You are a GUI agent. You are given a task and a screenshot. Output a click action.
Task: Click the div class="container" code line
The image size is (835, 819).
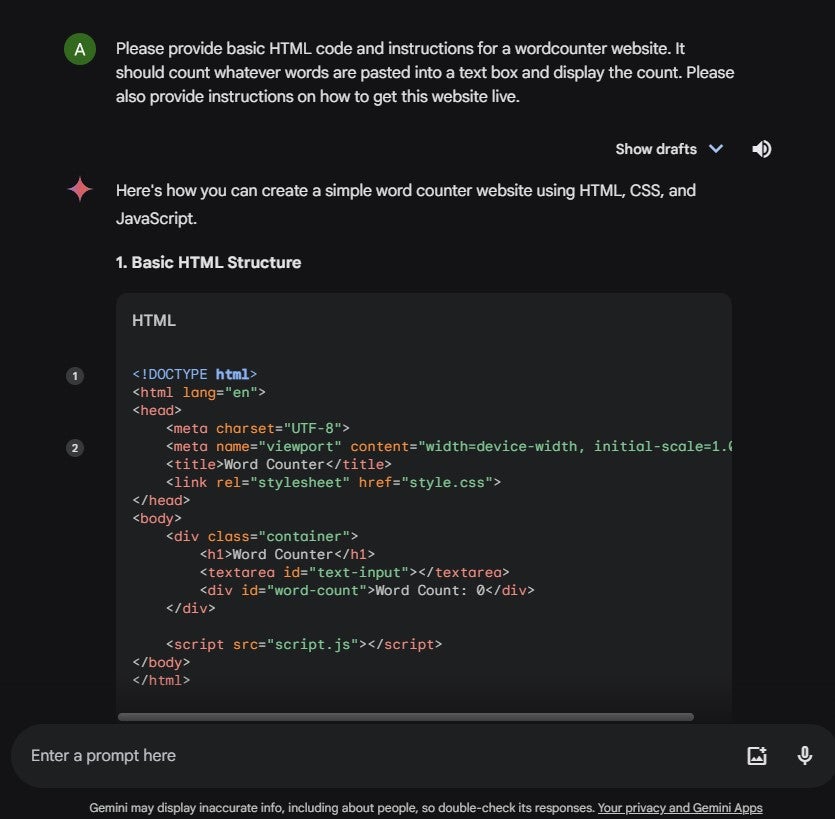click(x=262, y=536)
